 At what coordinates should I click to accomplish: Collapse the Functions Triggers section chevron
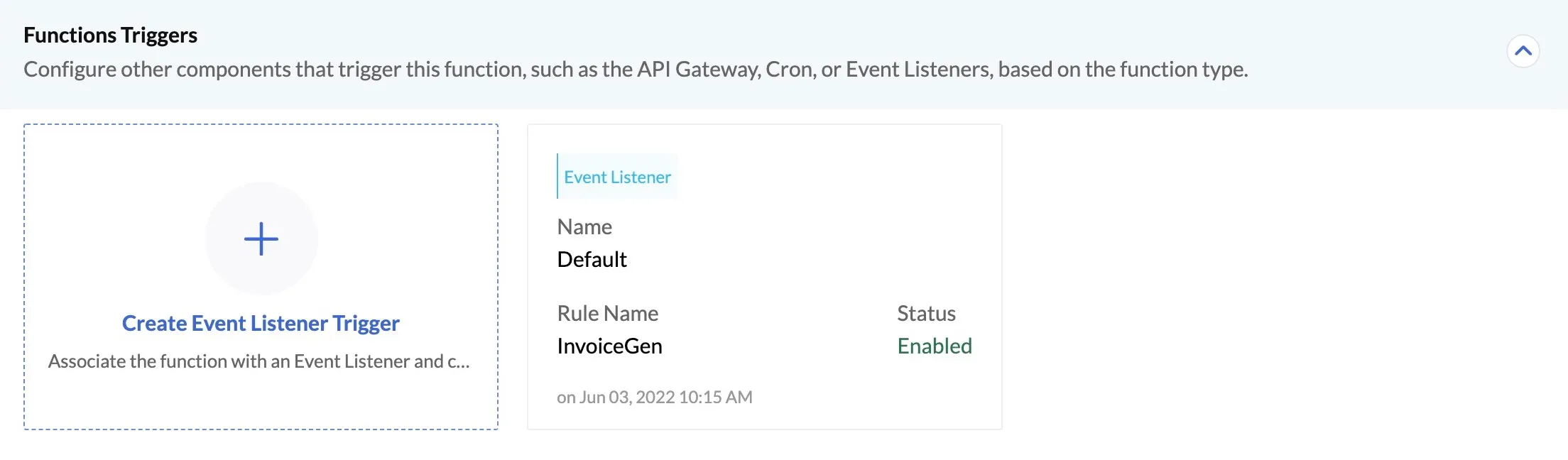[x=1523, y=51]
